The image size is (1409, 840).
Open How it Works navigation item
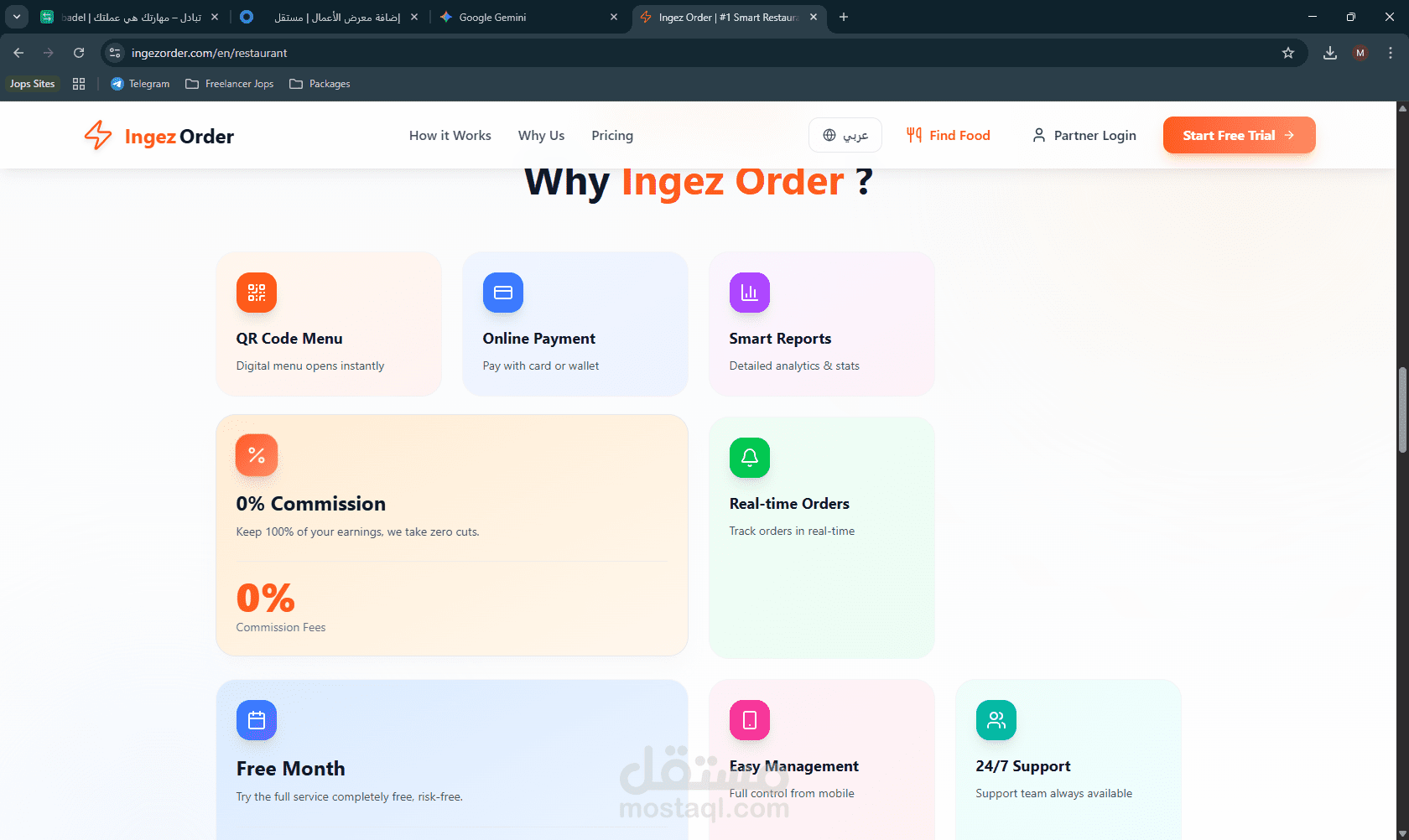[x=450, y=135]
